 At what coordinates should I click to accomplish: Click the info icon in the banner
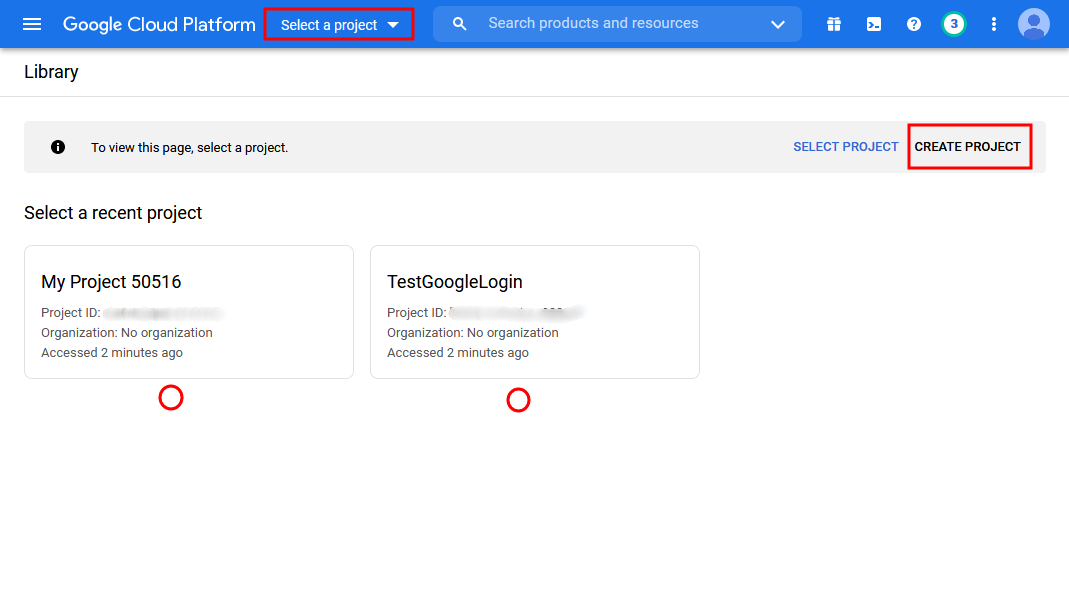pyautogui.click(x=58, y=147)
